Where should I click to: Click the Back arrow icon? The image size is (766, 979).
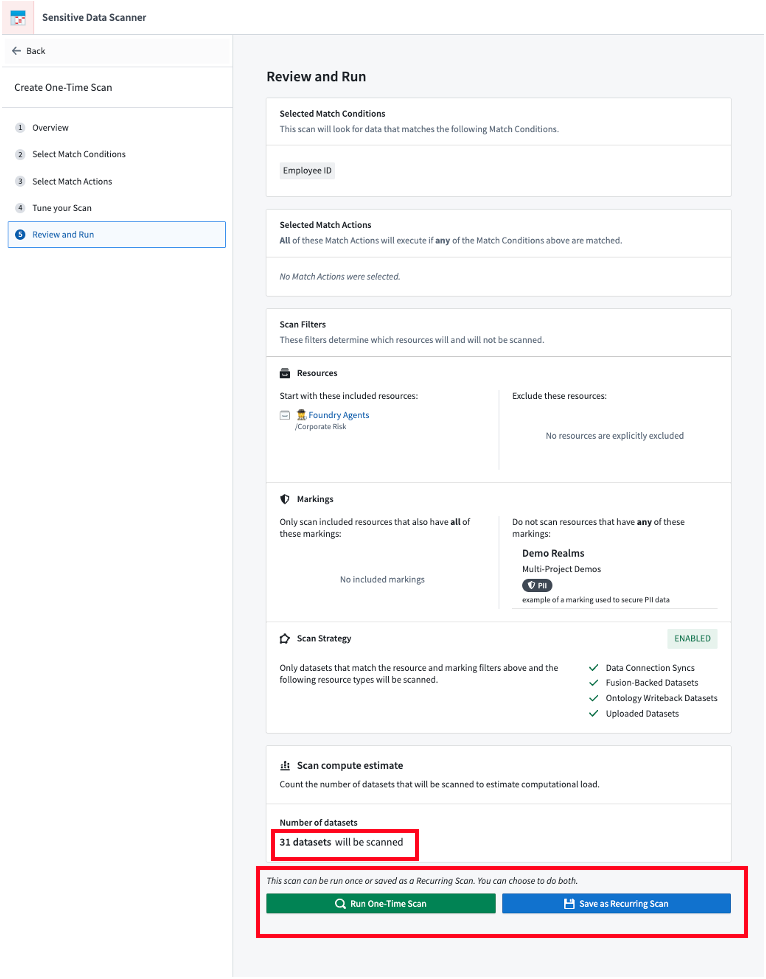click(16, 51)
